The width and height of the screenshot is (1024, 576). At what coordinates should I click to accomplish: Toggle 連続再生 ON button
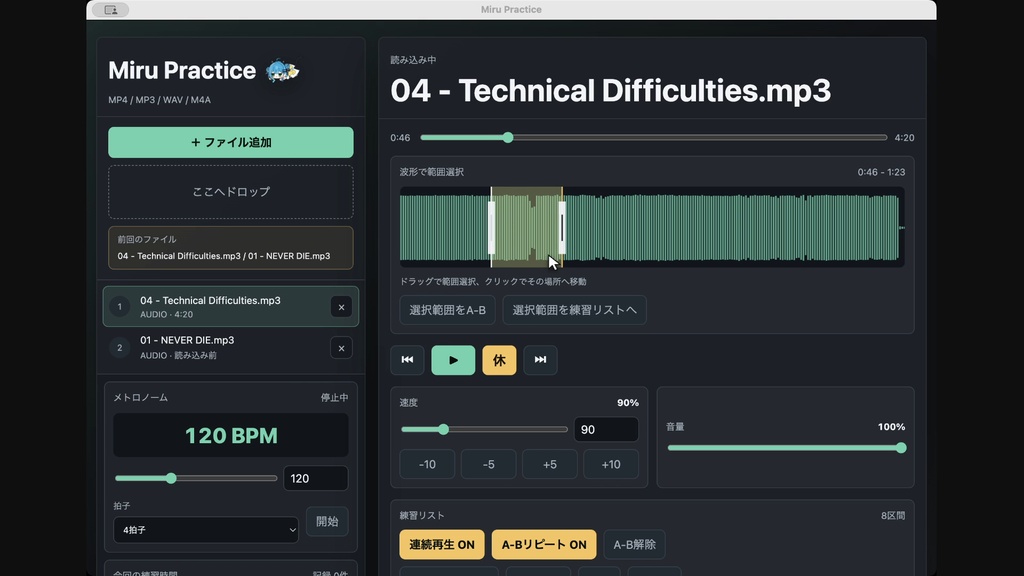pyautogui.click(x=442, y=545)
